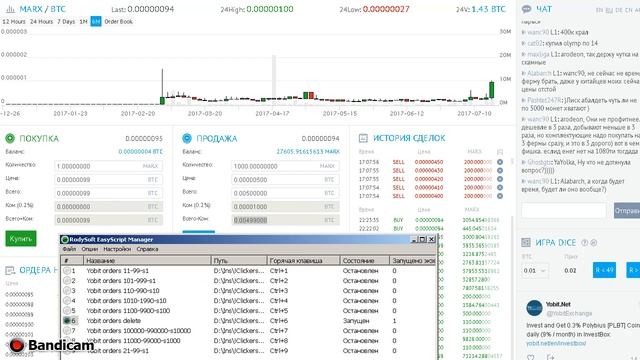Select the Yobit orders delete script row
The width and height of the screenshot is (640, 360).
(248, 321)
